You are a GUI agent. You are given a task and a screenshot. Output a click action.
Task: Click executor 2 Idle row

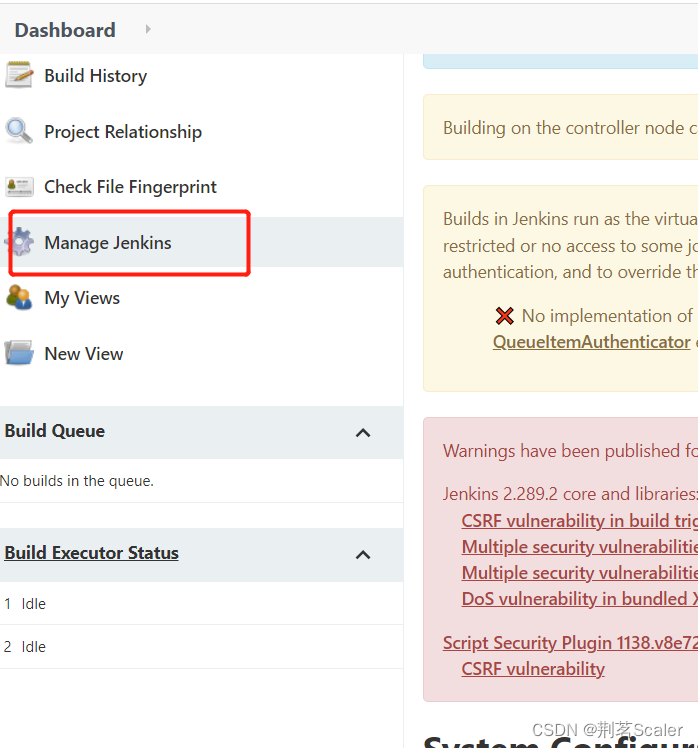201,646
